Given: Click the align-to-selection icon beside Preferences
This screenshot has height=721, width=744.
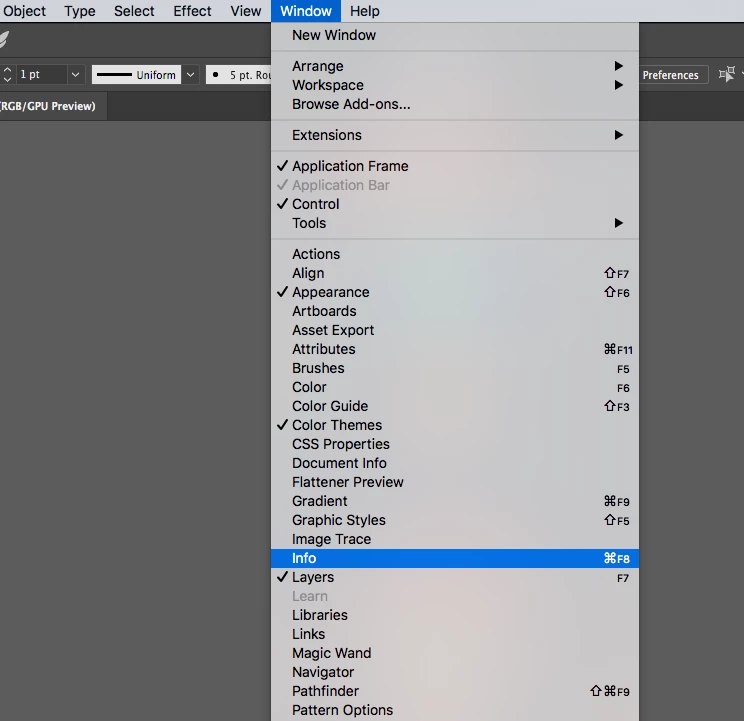Looking at the screenshot, I should (x=727, y=74).
